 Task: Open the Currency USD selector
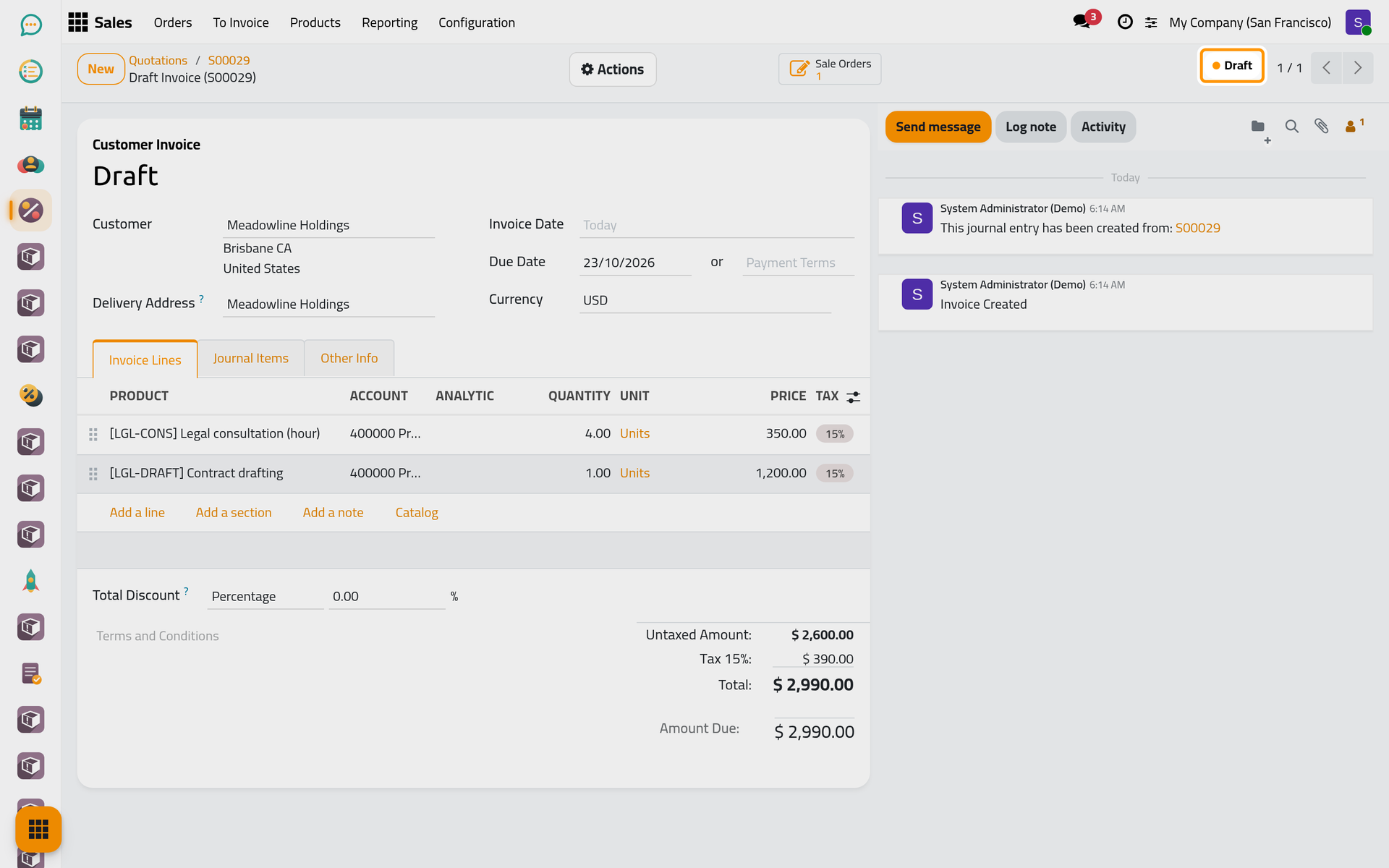[x=705, y=300]
